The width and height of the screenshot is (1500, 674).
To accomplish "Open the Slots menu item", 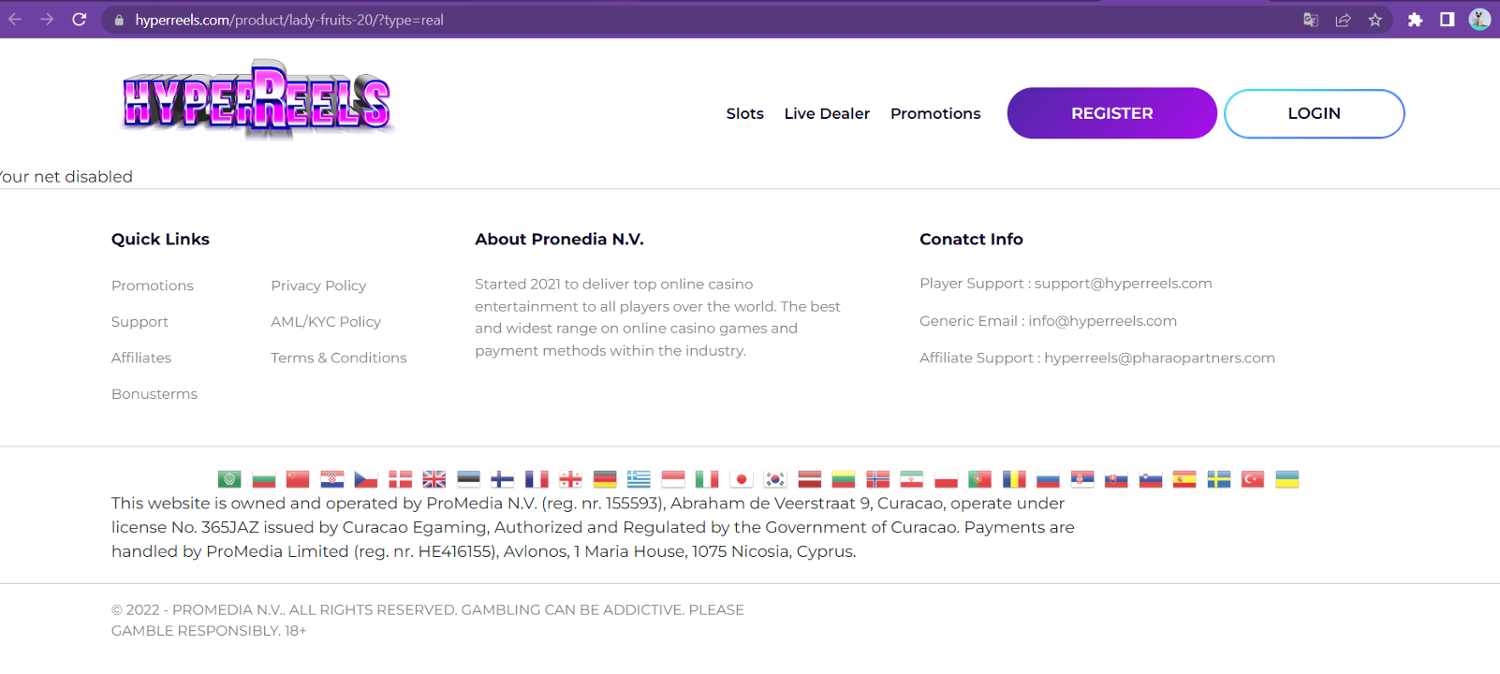I will click(x=745, y=114).
